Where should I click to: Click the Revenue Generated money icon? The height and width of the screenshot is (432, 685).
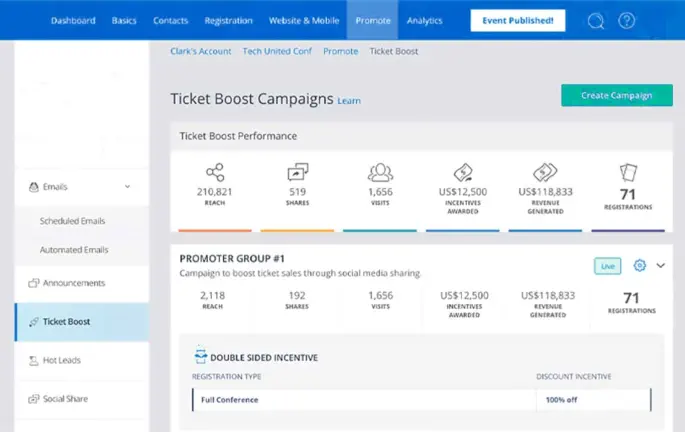[545, 172]
